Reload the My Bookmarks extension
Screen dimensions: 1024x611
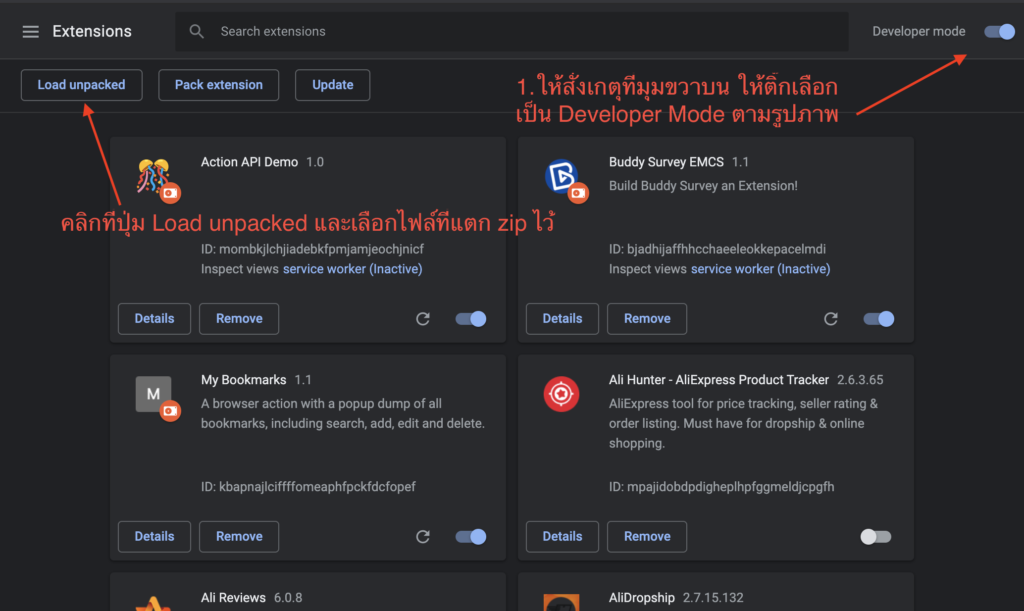point(423,537)
